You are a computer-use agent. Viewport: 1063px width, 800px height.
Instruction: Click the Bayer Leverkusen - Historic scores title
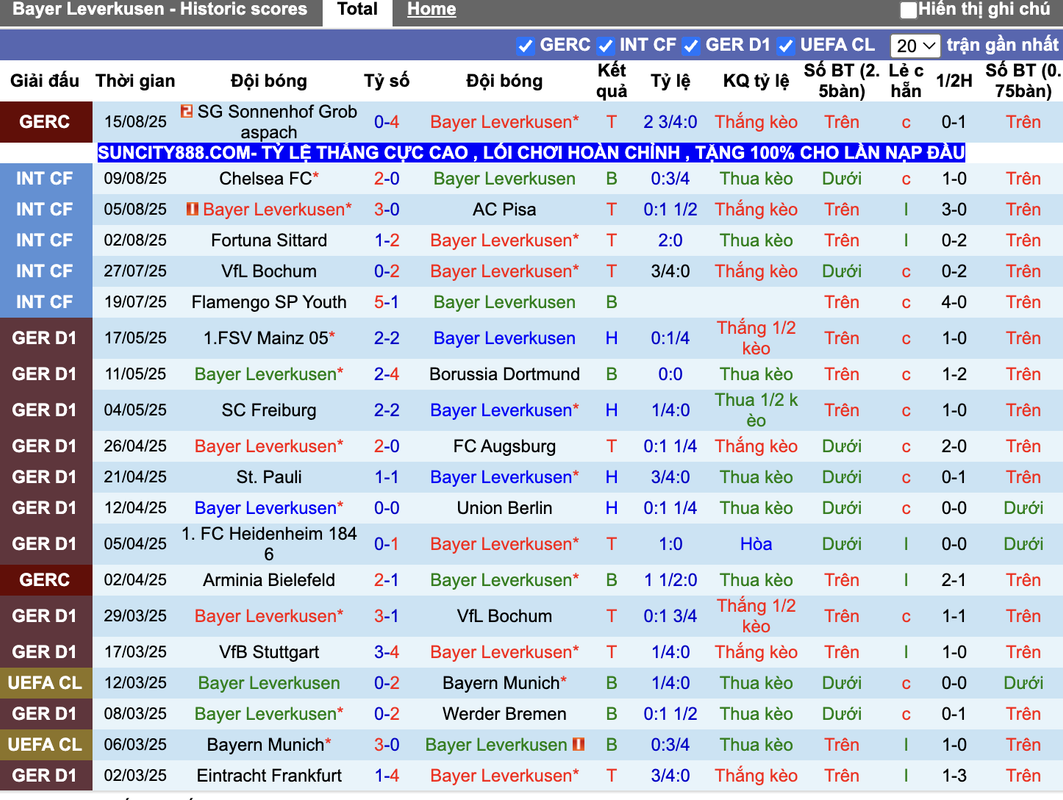click(x=160, y=9)
